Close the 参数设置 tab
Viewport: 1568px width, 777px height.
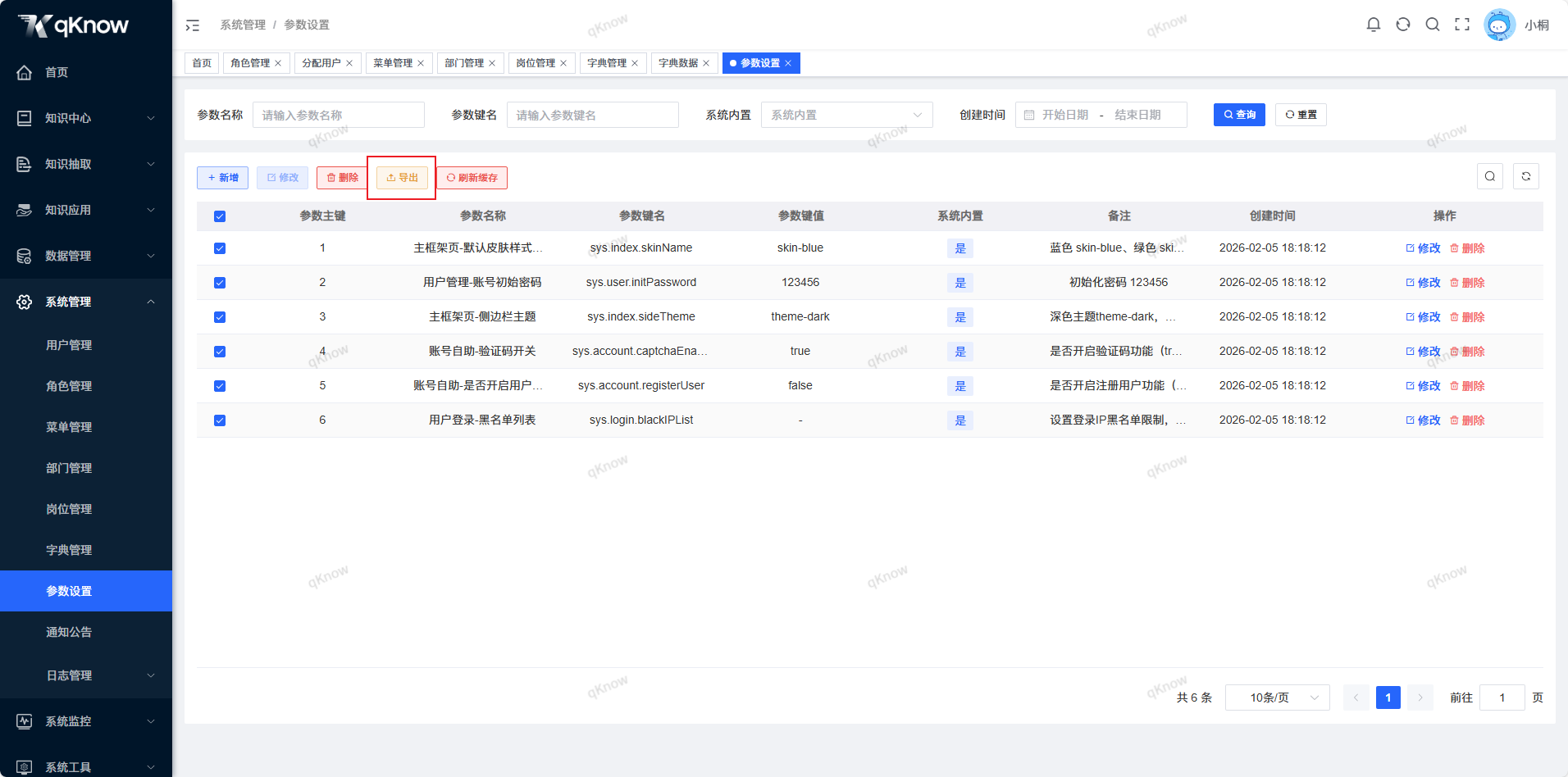pos(788,63)
